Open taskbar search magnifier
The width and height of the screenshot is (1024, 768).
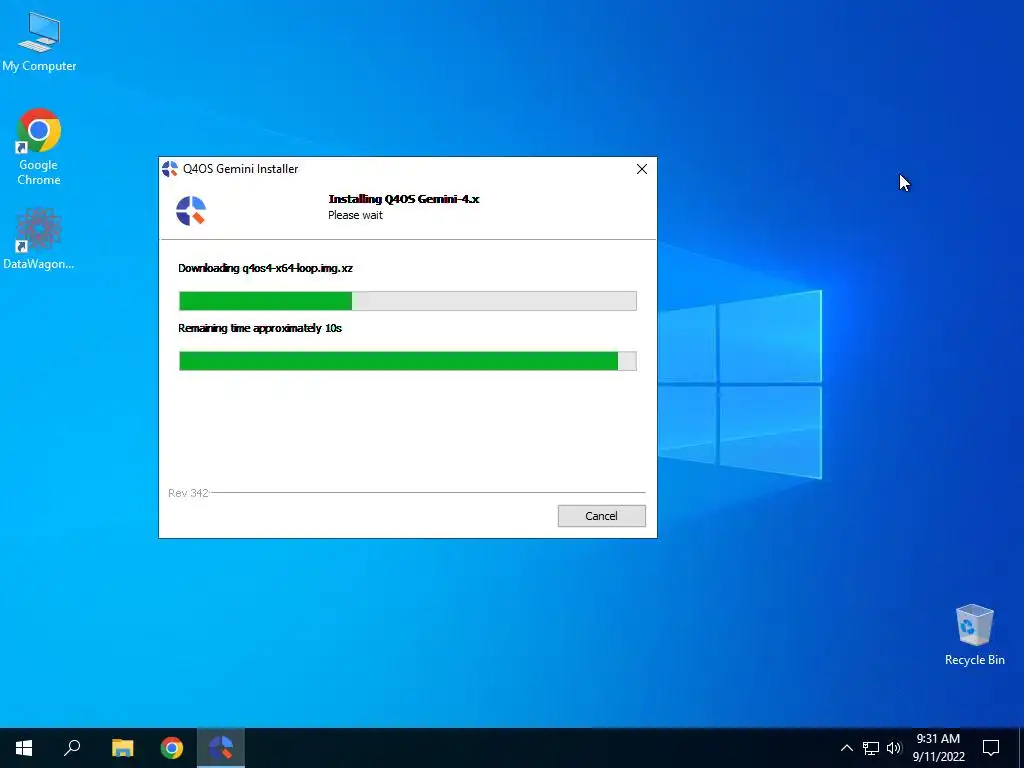[x=72, y=748]
